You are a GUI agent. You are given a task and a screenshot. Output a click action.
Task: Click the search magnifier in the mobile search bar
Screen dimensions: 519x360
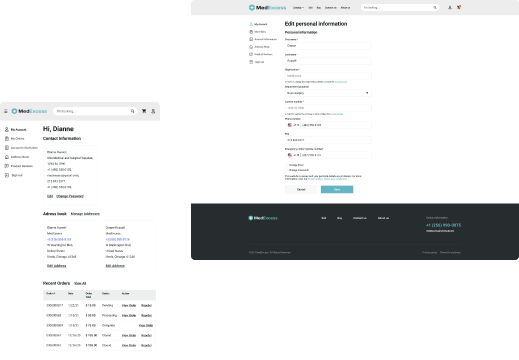coord(132,111)
